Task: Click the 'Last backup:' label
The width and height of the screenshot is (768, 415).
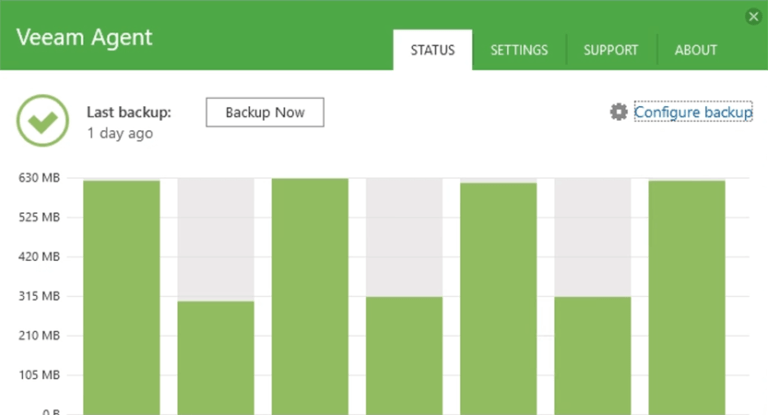Action: click(x=129, y=112)
